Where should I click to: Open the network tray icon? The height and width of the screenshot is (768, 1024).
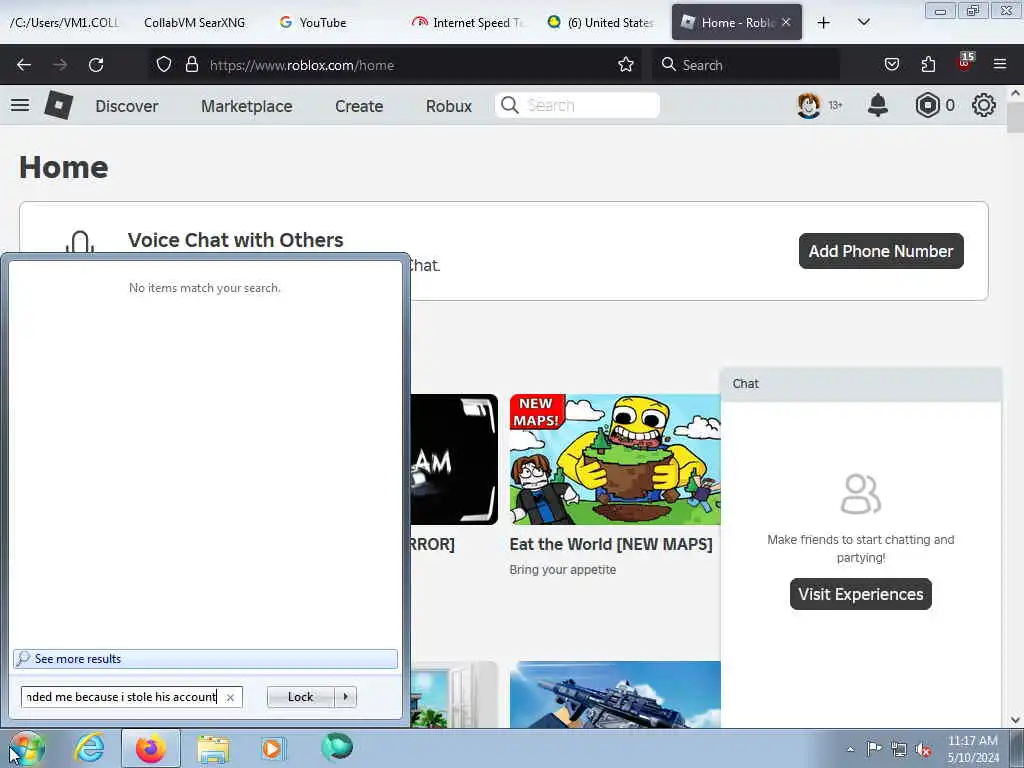(899, 750)
